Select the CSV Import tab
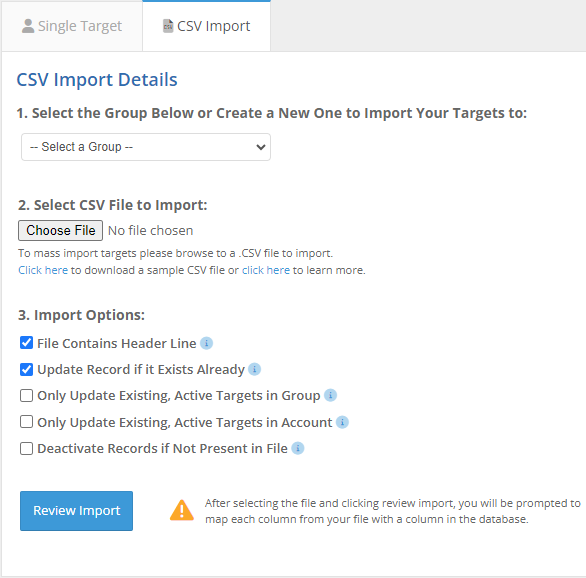 click(206, 26)
